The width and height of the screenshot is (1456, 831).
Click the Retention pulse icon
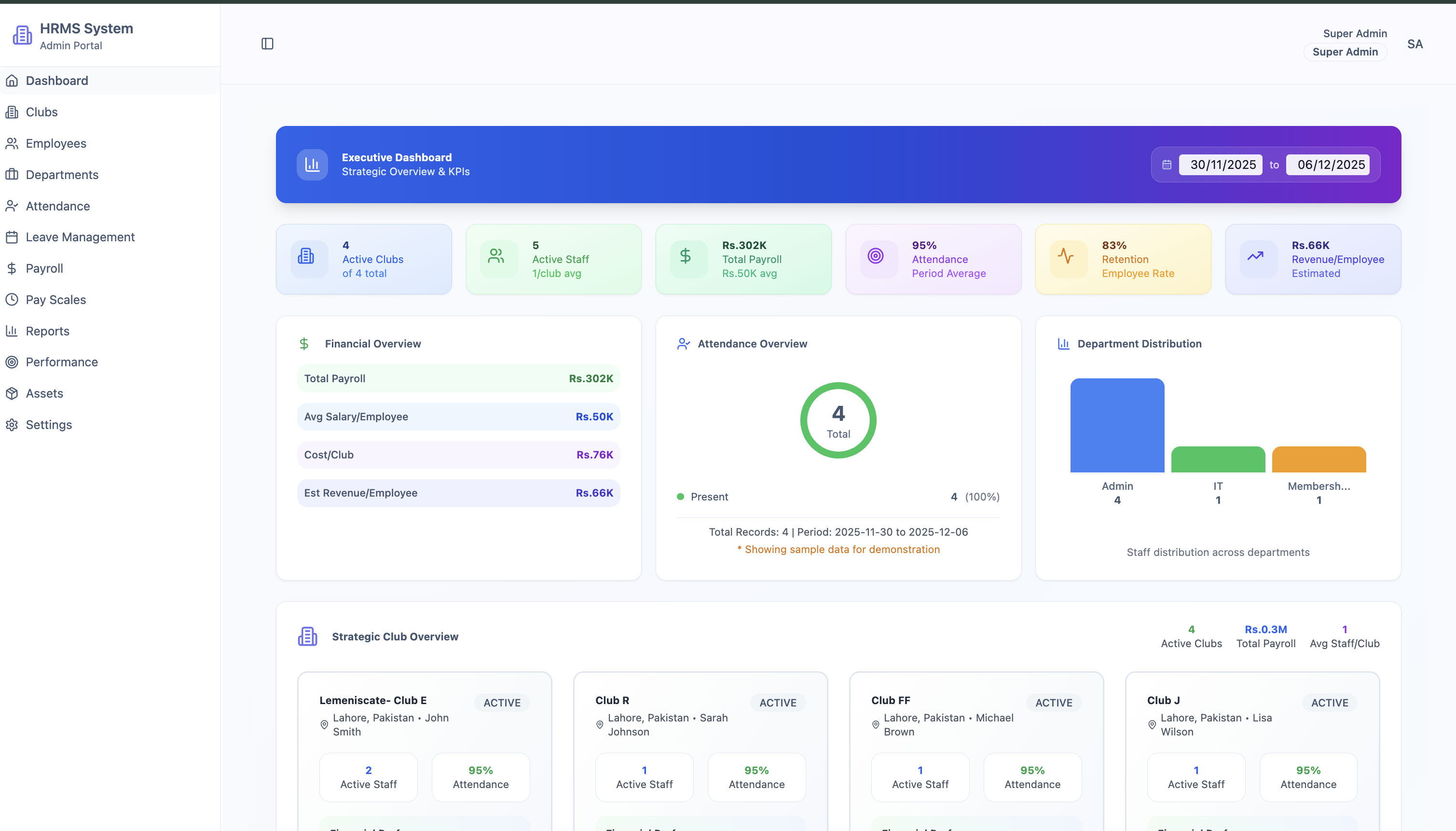pos(1065,256)
